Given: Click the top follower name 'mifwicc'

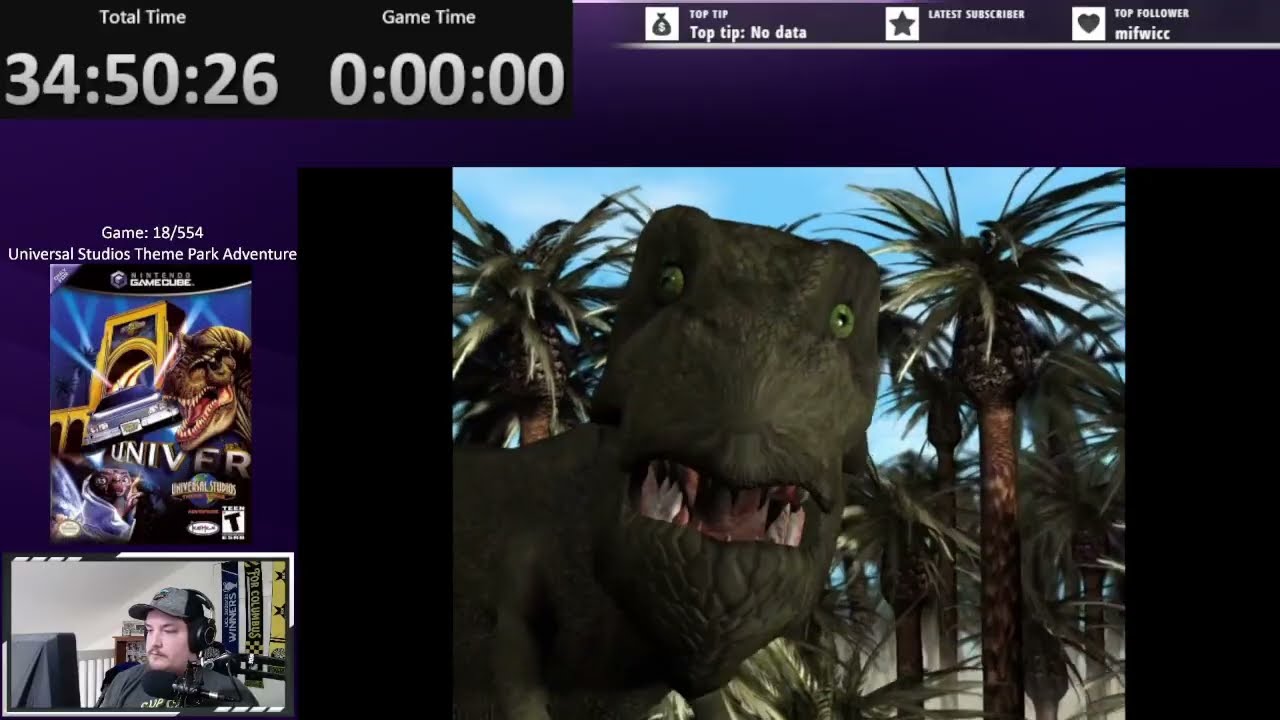Looking at the screenshot, I should [1142, 33].
